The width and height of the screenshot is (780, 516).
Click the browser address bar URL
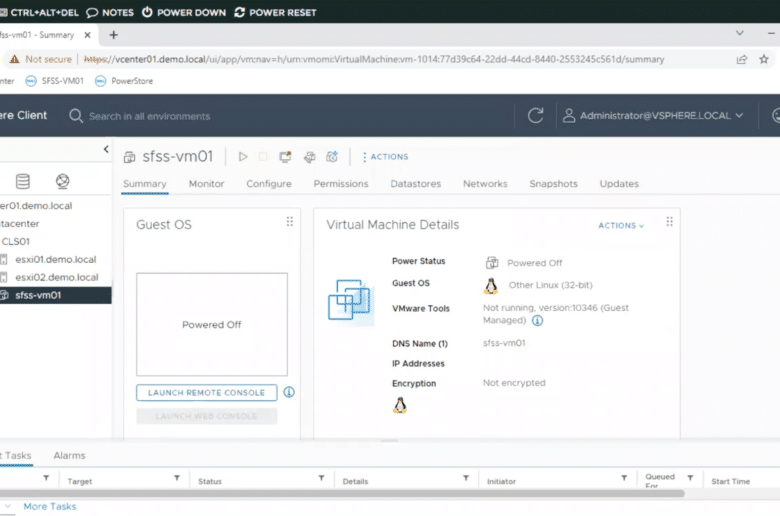tap(374, 59)
